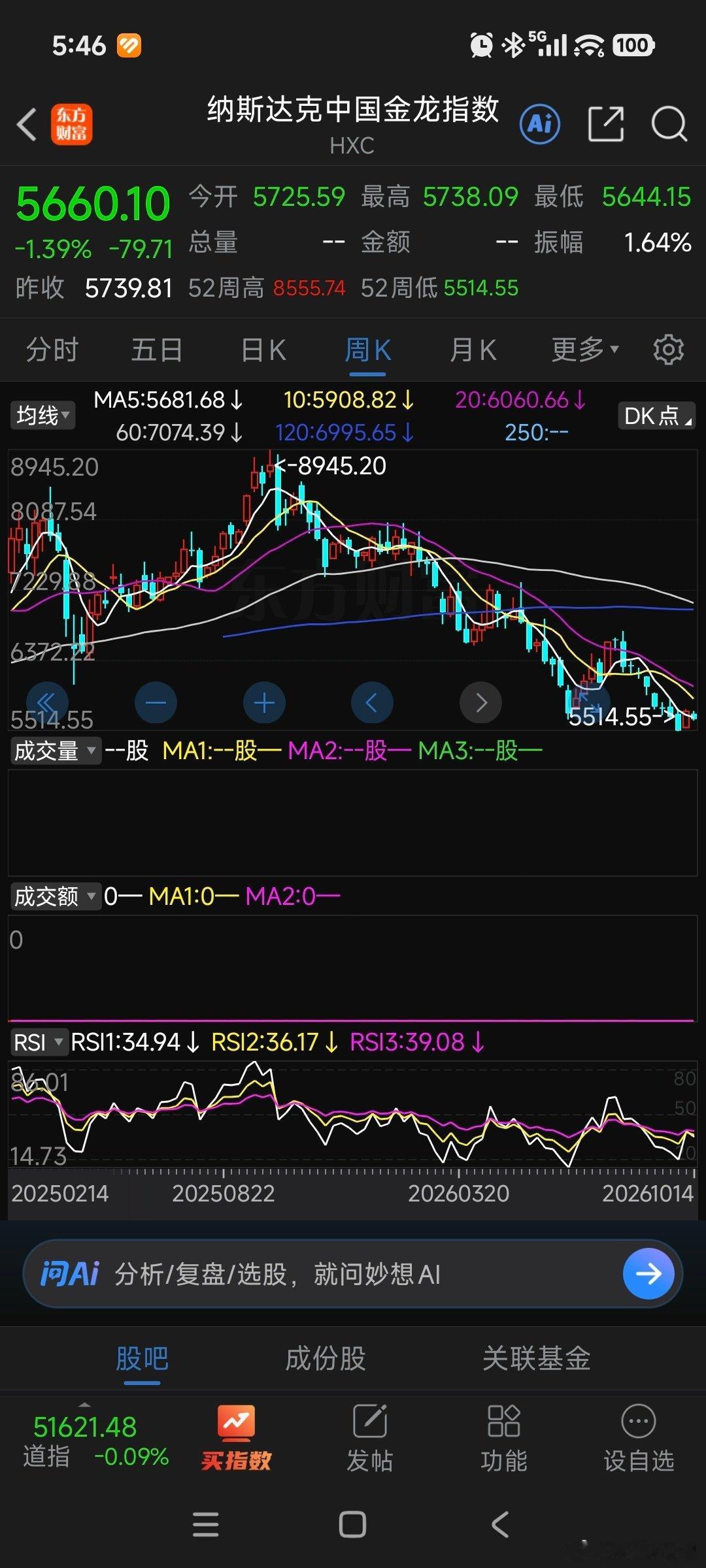This screenshot has width=706, height=1568.
Task: Tap 设自选 ellipsis icon
Action: click(638, 1421)
